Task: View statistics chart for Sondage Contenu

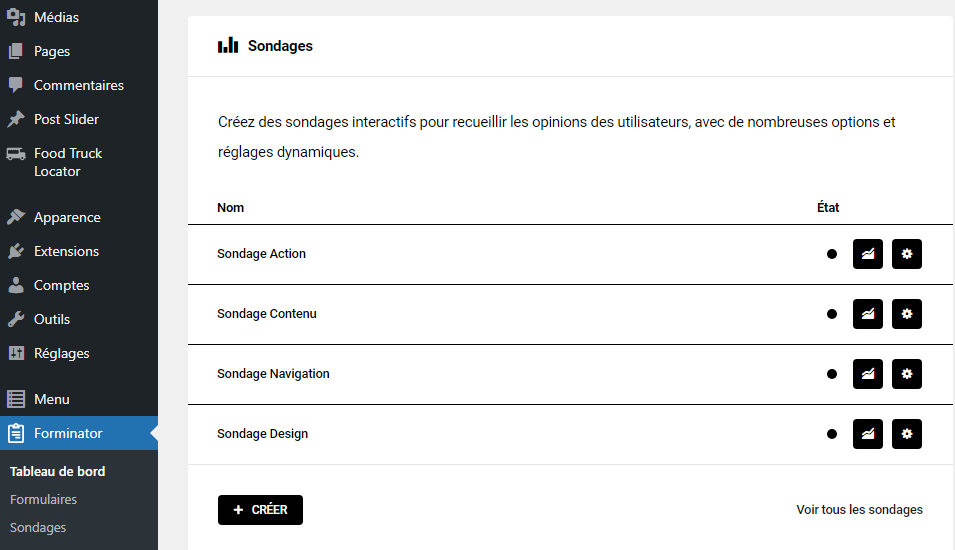Action: pos(867,314)
